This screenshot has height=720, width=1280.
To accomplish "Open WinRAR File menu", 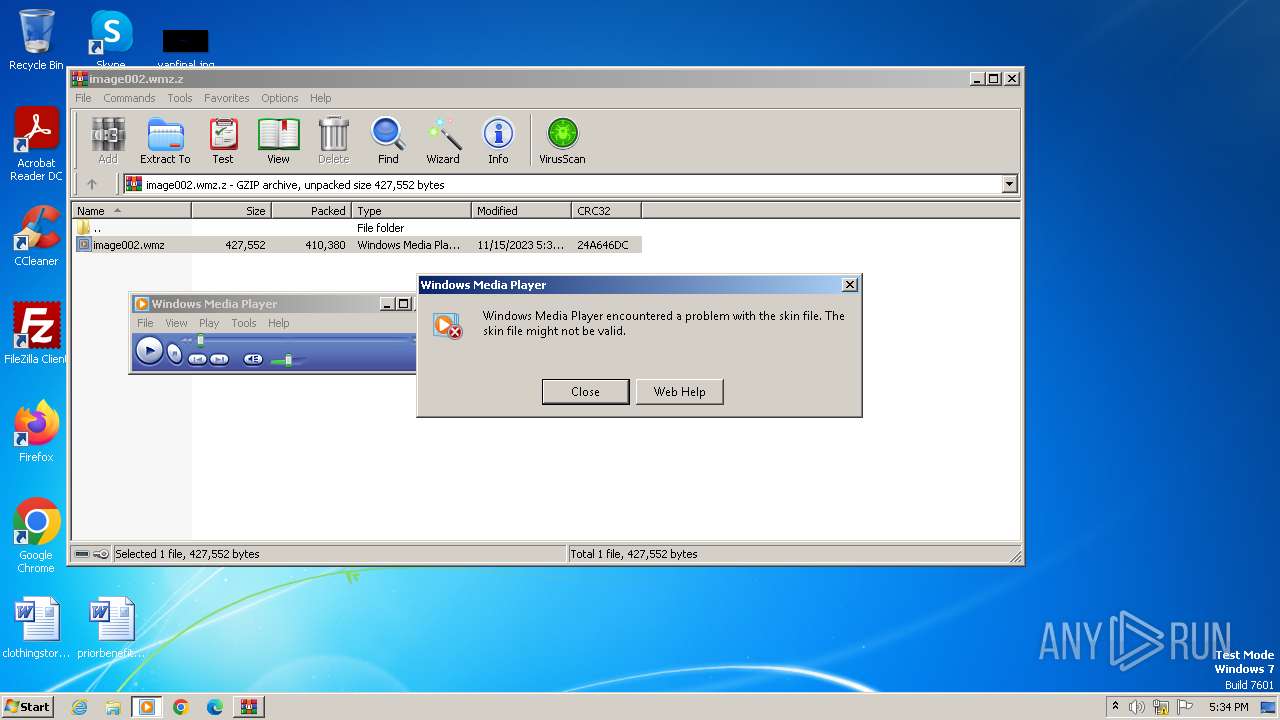I will (83, 98).
